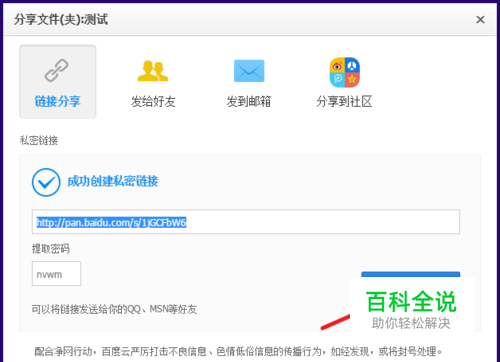This screenshot has width=500, height=362.
Task: Switch to the 分享到社区 tab label
Action: (344, 101)
